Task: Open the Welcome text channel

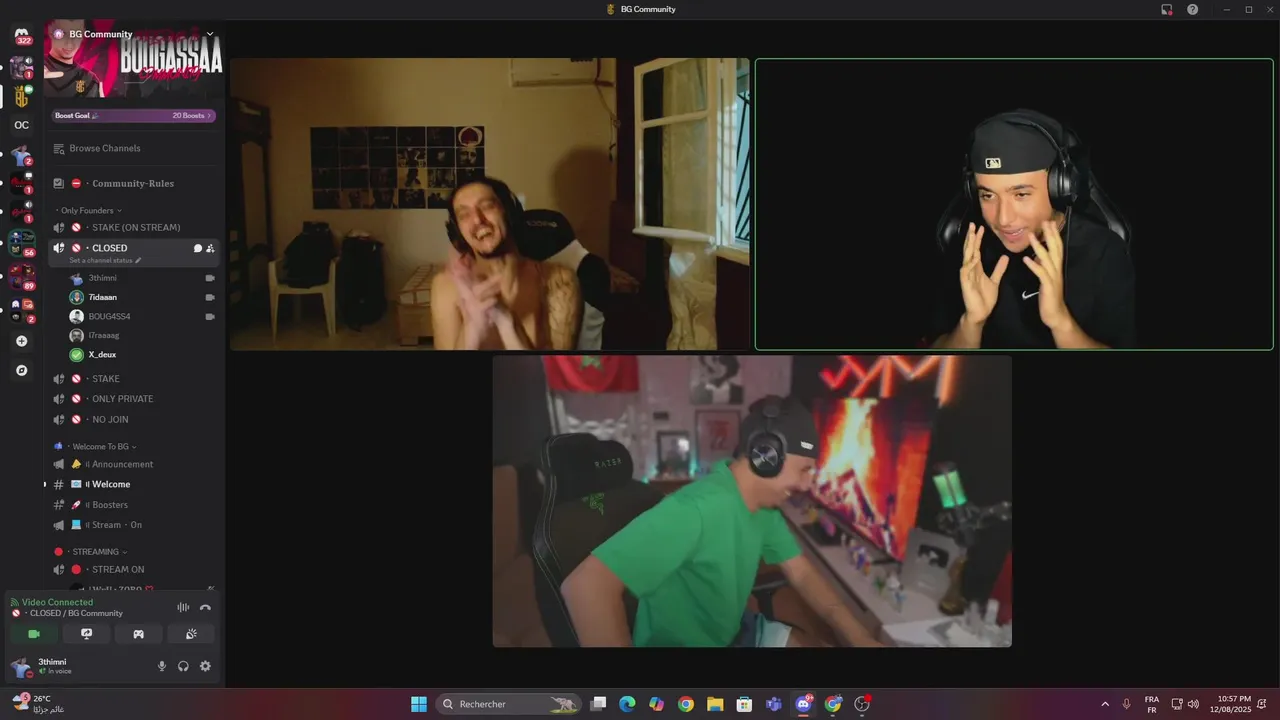Action: coord(134,484)
